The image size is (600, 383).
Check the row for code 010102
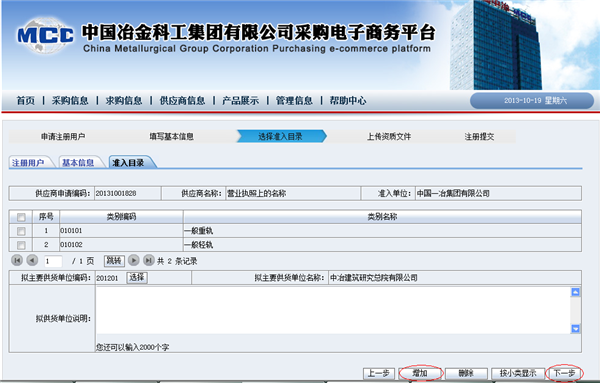pyautogui.click(x=21, y=245)
